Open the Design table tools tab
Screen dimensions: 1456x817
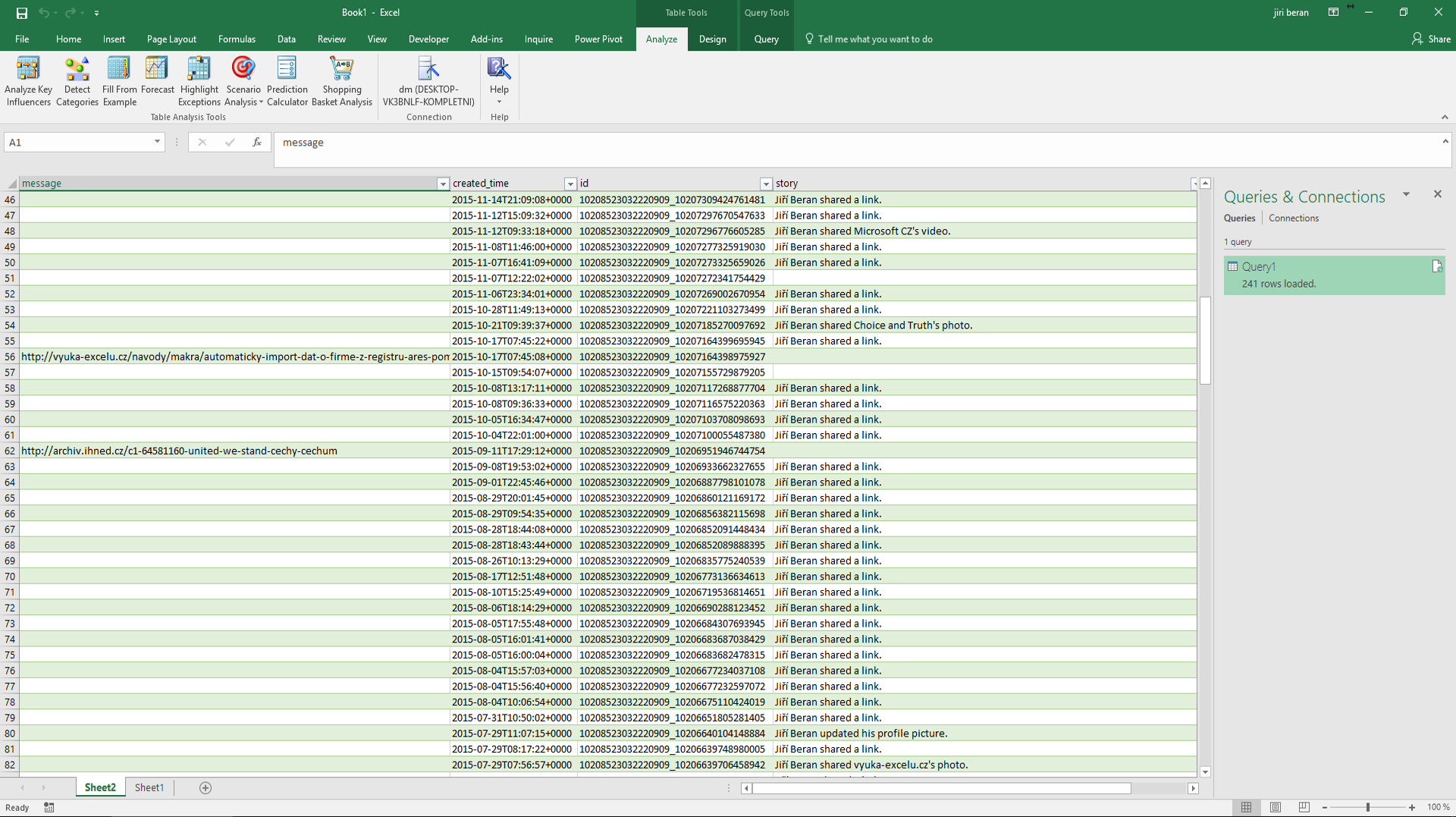tap(712, 39)
